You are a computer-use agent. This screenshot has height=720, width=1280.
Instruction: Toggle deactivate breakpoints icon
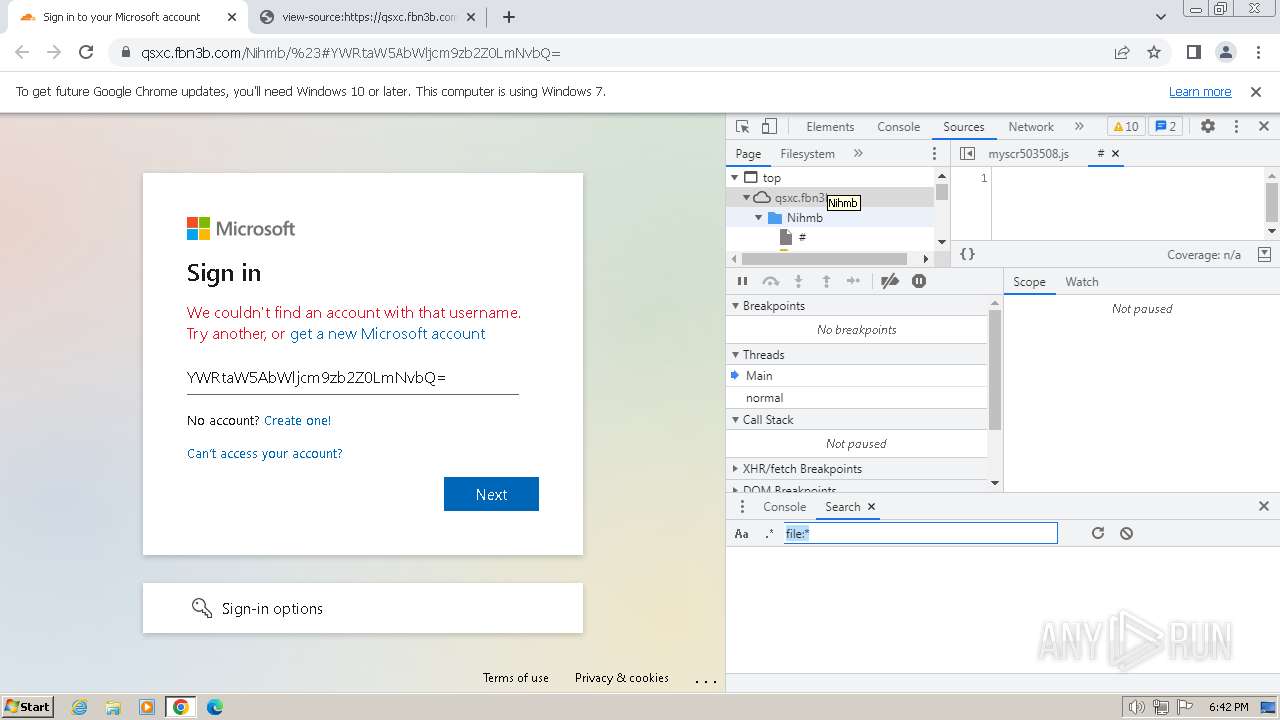[x=889, y=282]
